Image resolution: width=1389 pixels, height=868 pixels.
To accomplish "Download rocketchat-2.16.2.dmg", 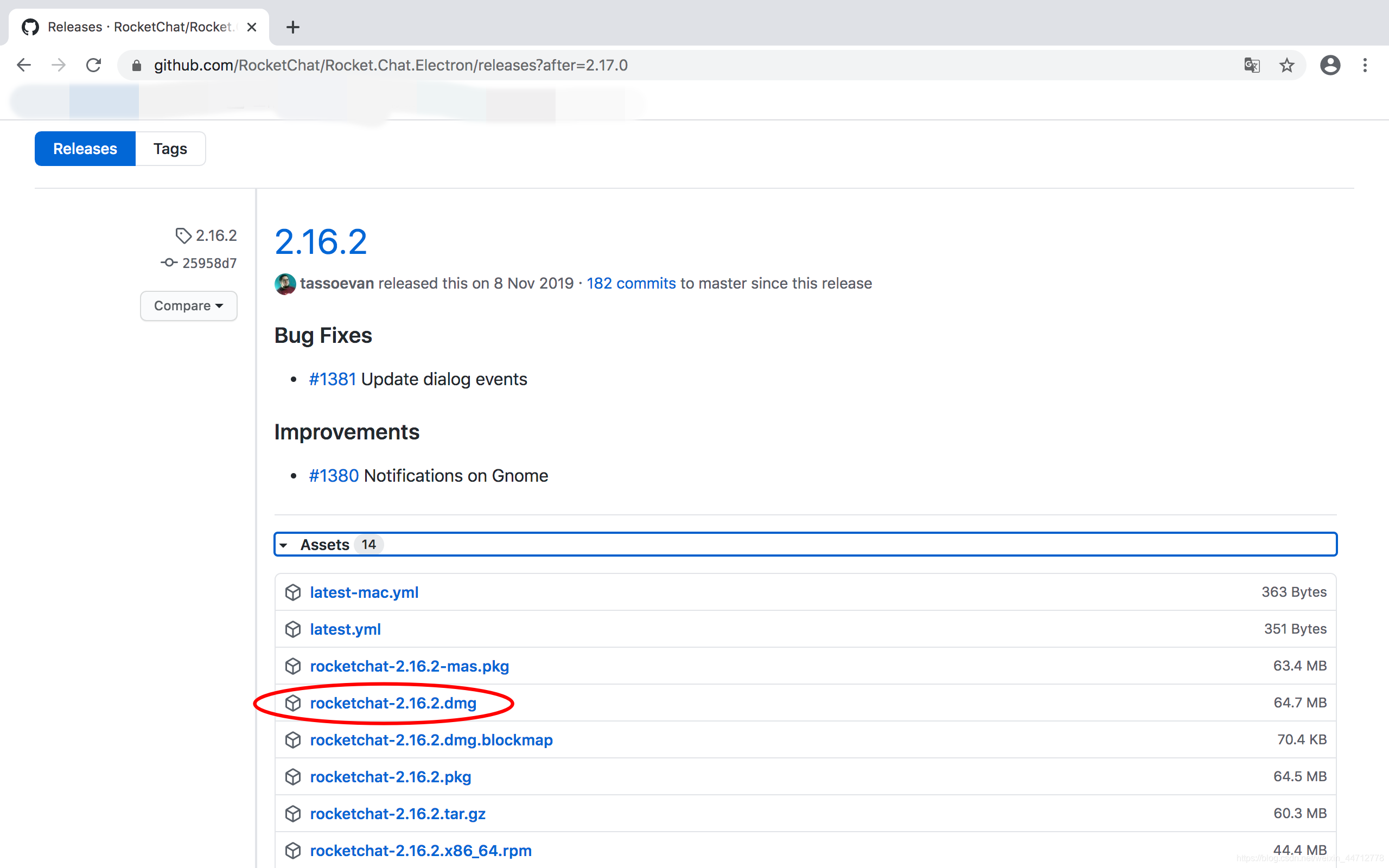I will click(x=393, y=703).
